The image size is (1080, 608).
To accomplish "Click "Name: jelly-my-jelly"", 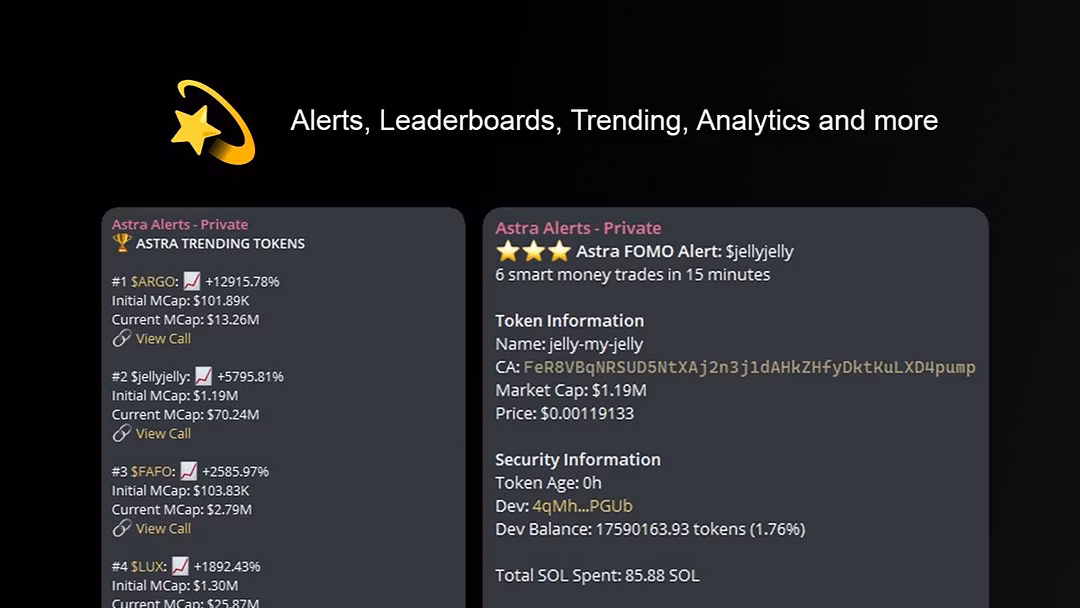I will click(569, 344).
